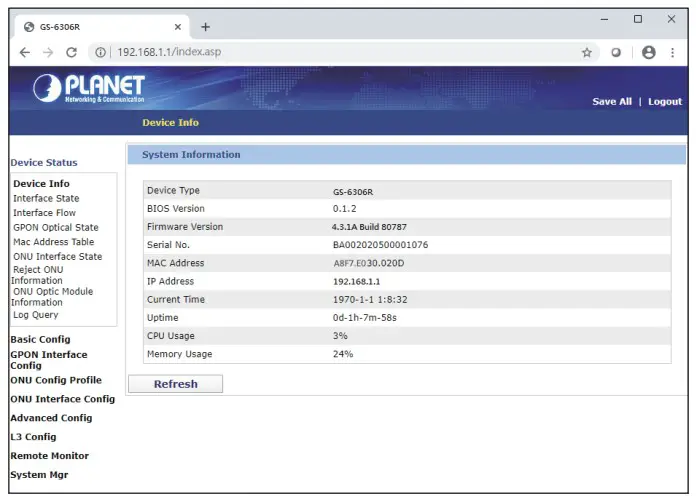The width and height of the screenshot is (696, 500).
Task: Open the browser three-dot menu
Action: pos(672,52)
